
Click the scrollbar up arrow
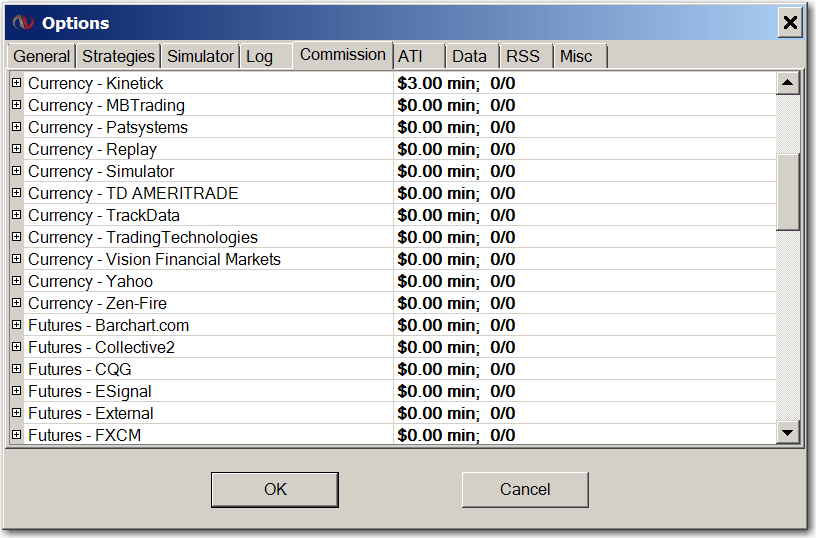[788, 83]
